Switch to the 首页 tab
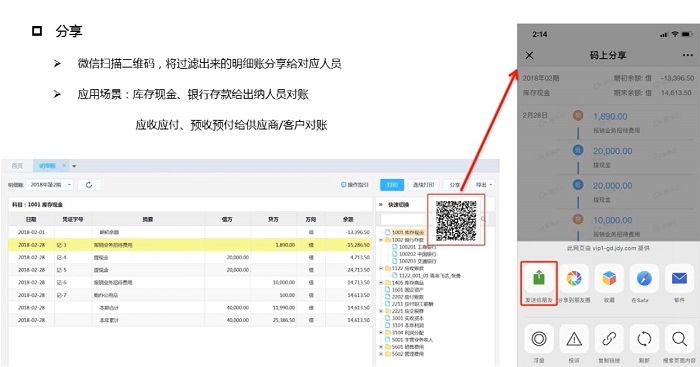The image size is (700, 367). [17, 166]
